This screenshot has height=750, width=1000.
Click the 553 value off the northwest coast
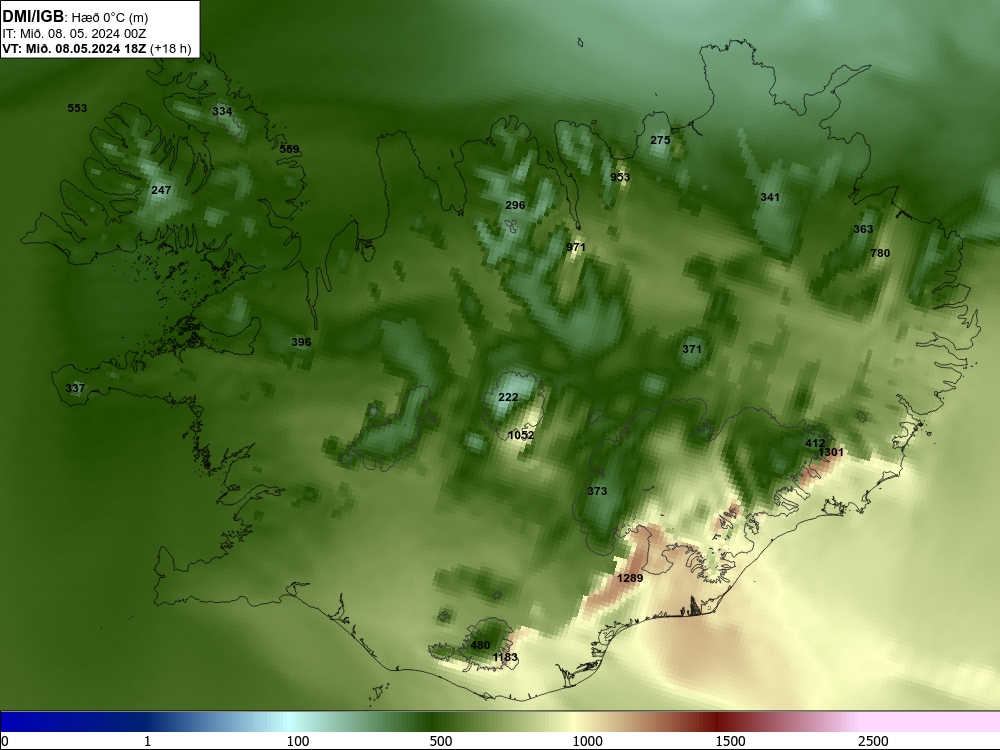(77, 108)
